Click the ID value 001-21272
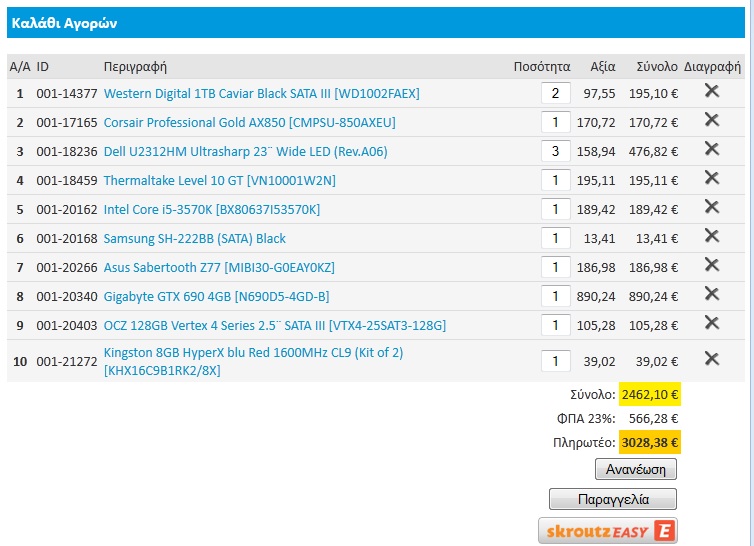This screenshot has height=546, width=754. (x=67, y=361)
